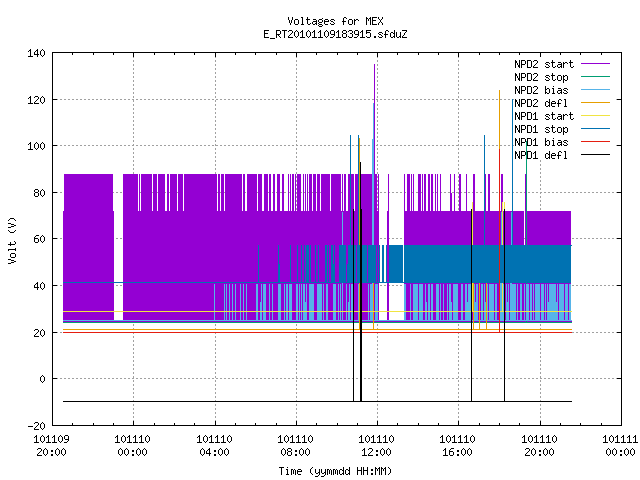Click the orange NPD2 defl legend line
The width and height of the screenshot is (640, 480).
click(x=596, y=102)
